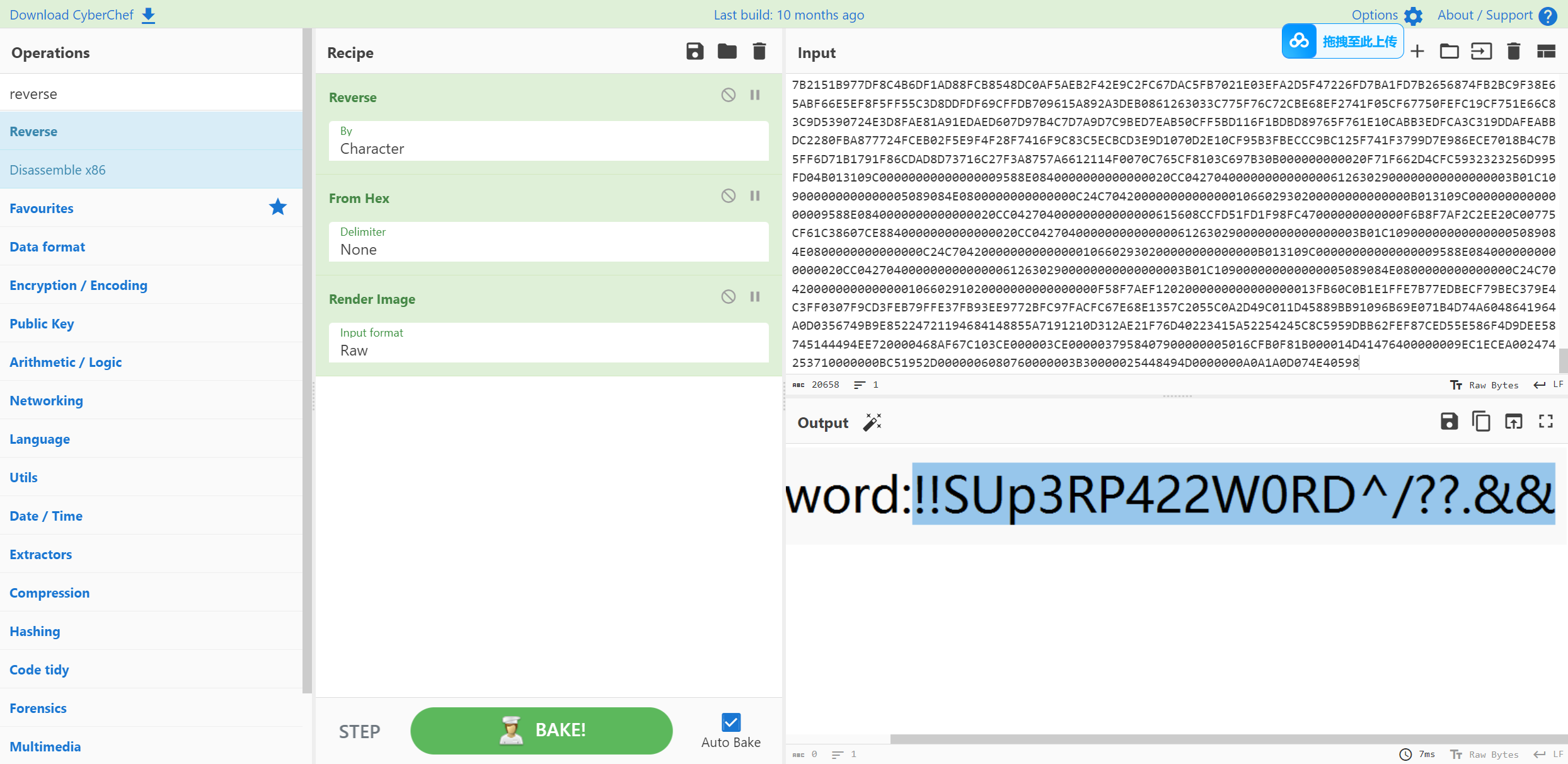Click the Load Recipe folder icon

[727, 51]
